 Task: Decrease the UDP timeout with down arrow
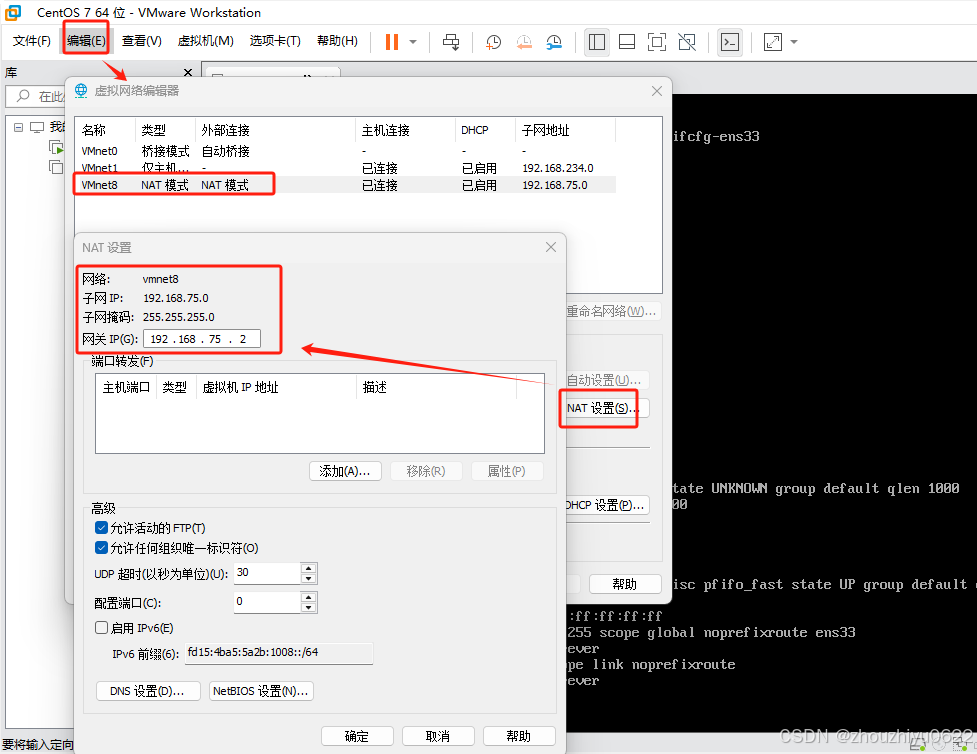coord(308,579)
